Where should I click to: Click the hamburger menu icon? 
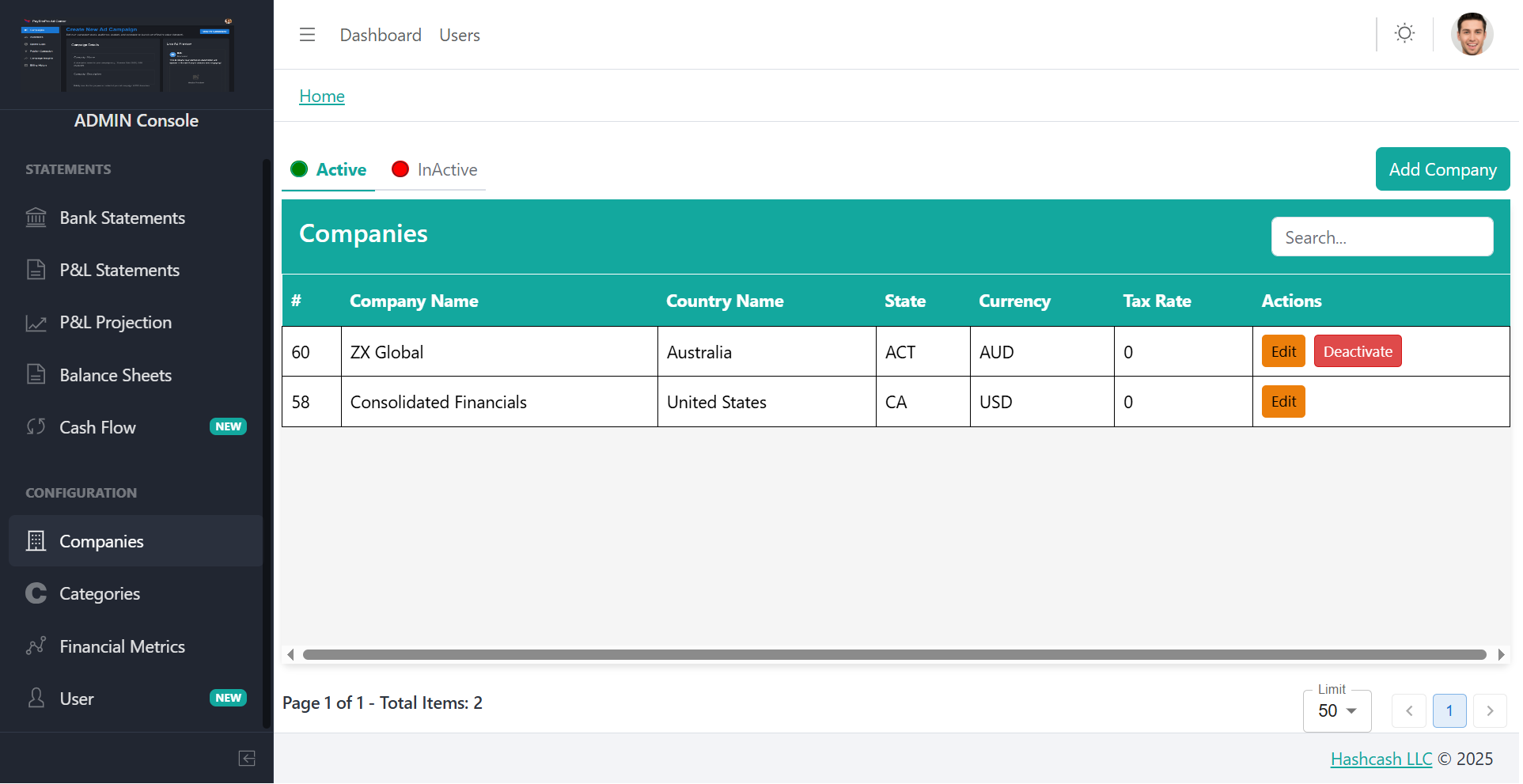point(307,35)
